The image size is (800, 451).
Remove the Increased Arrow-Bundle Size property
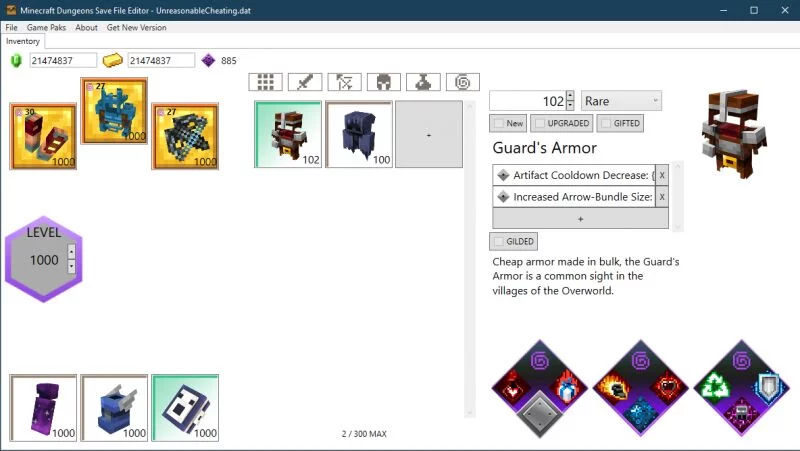click(662, 197)
